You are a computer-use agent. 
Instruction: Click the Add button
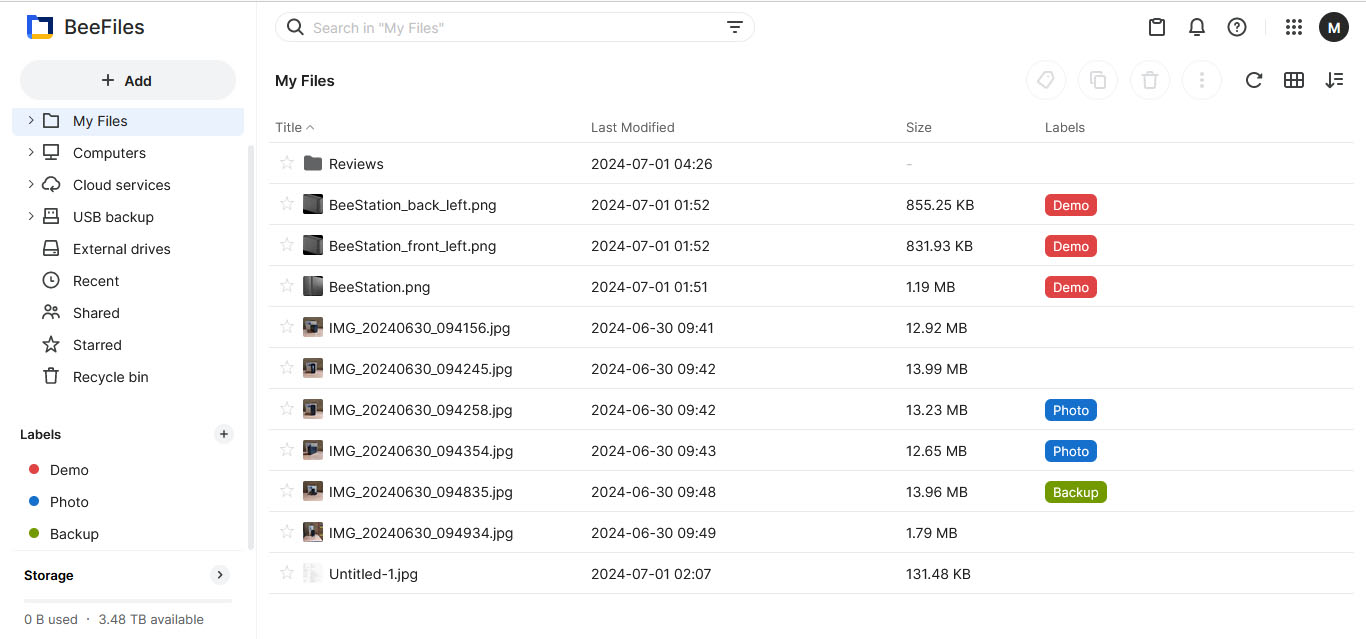pyautogui.click(x=127, y=81)
